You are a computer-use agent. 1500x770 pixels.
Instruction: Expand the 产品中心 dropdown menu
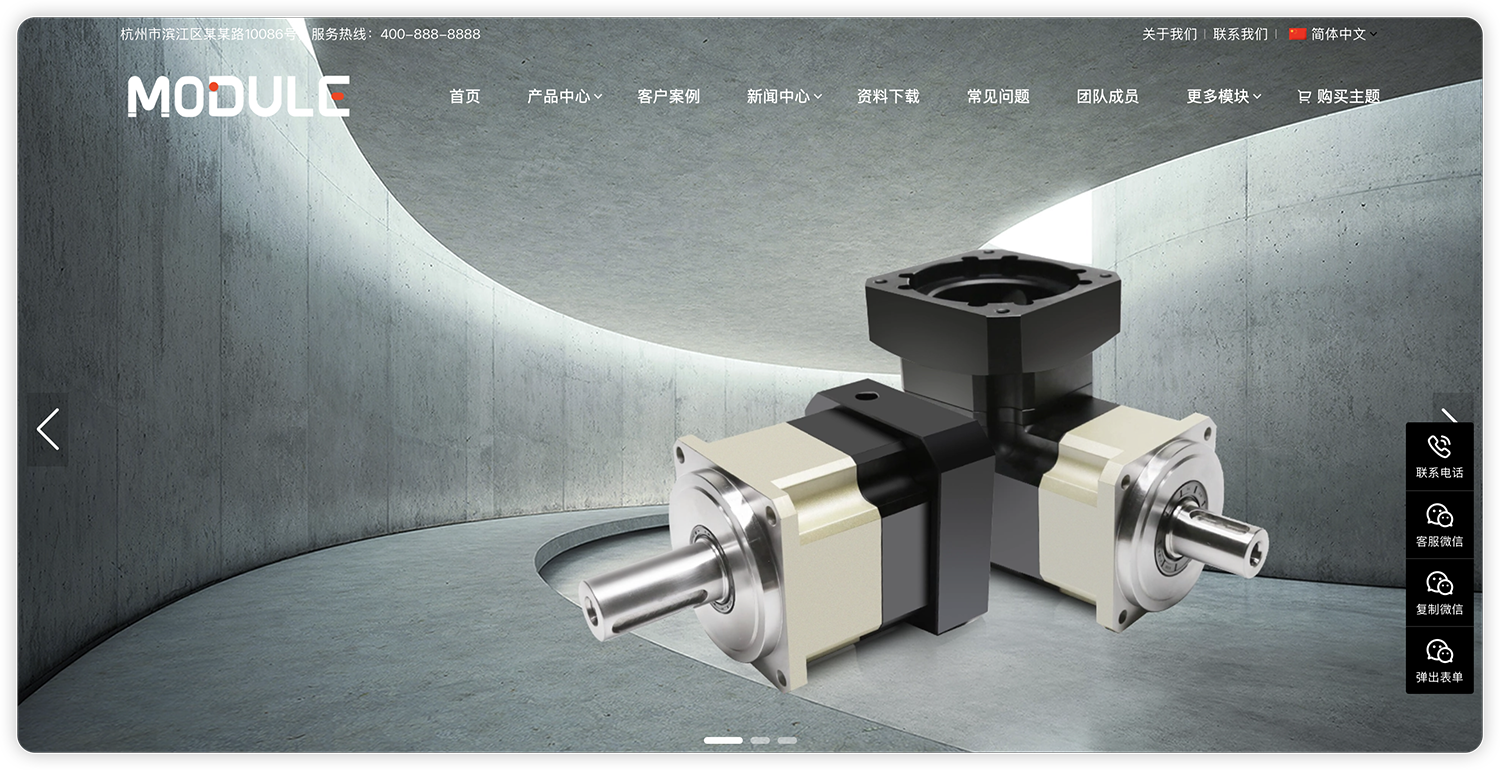[564, 97]
